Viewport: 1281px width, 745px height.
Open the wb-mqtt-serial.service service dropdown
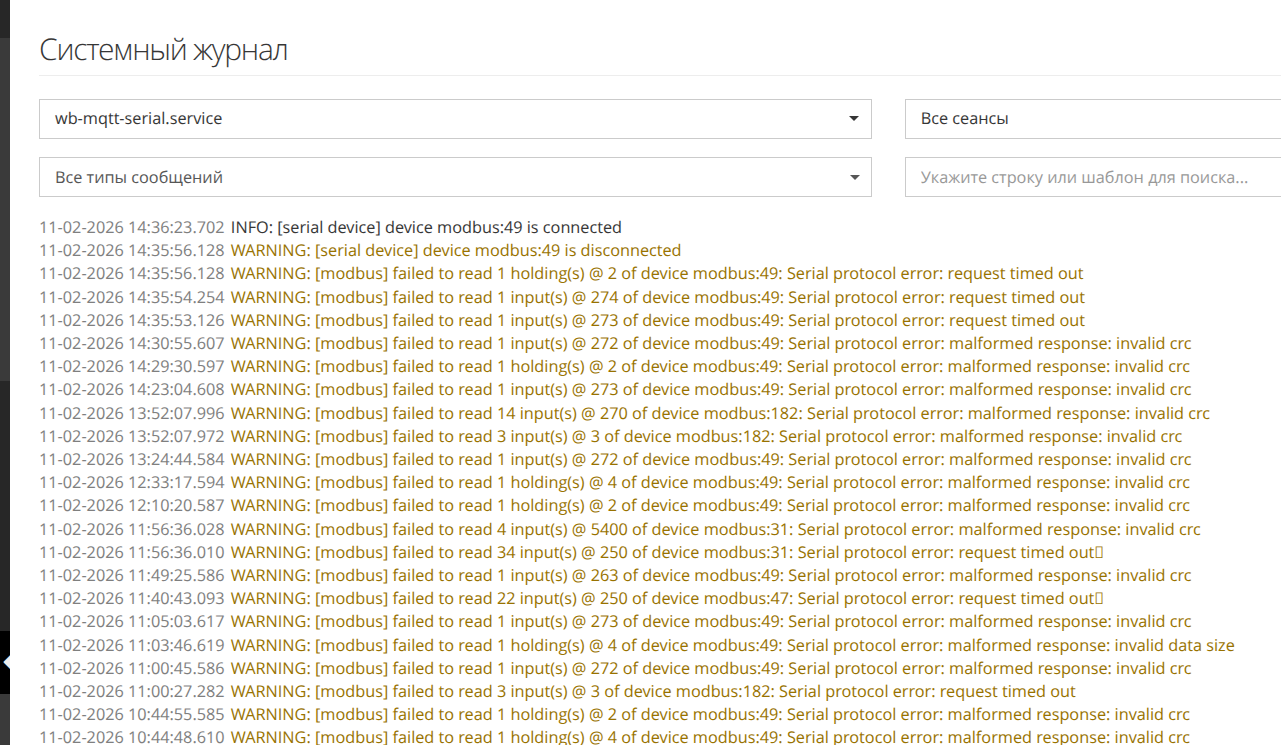click(x=454, y=119)
